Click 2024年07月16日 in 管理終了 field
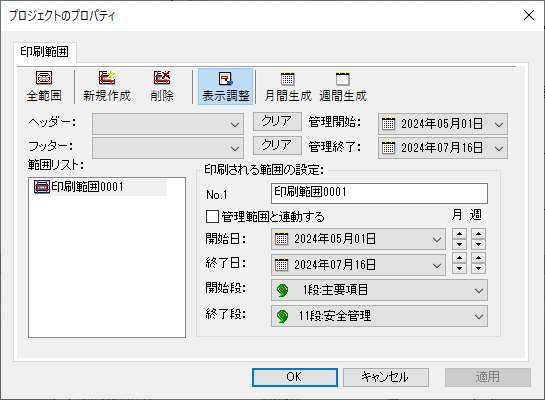Screen dimensions: 545x400 pos(442,148)
